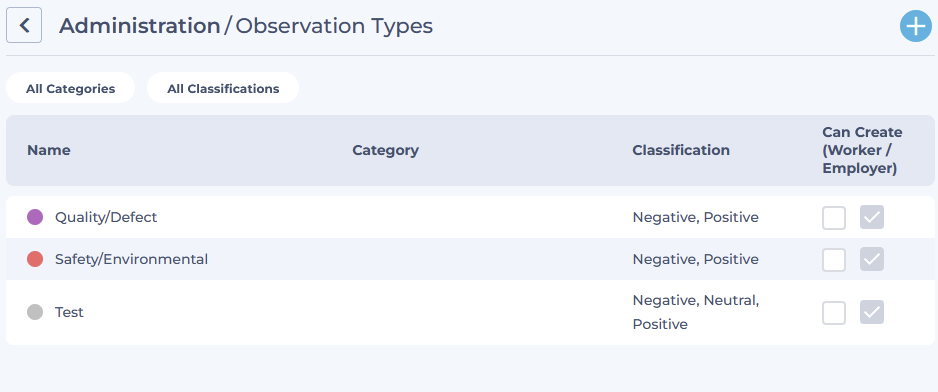Enable Worker create for Safety/Environmental
The image size is (938, 392).
coord(834,259)
